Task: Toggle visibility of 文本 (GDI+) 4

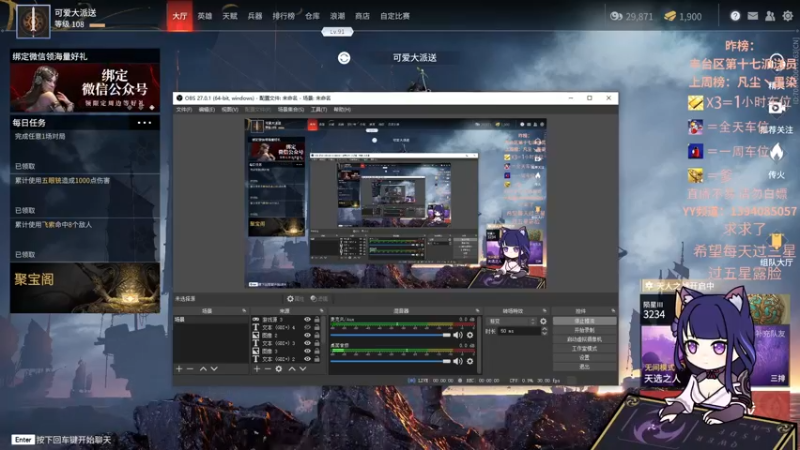Action: pos(307,328)
